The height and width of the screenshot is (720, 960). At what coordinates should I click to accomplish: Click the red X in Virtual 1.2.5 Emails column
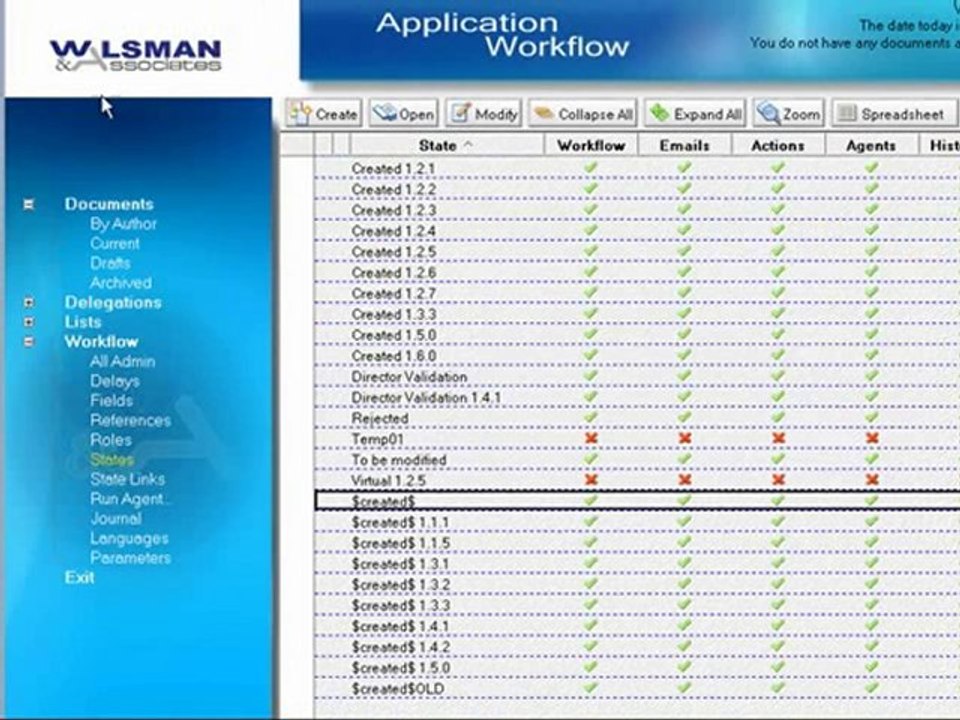[684, 480]
